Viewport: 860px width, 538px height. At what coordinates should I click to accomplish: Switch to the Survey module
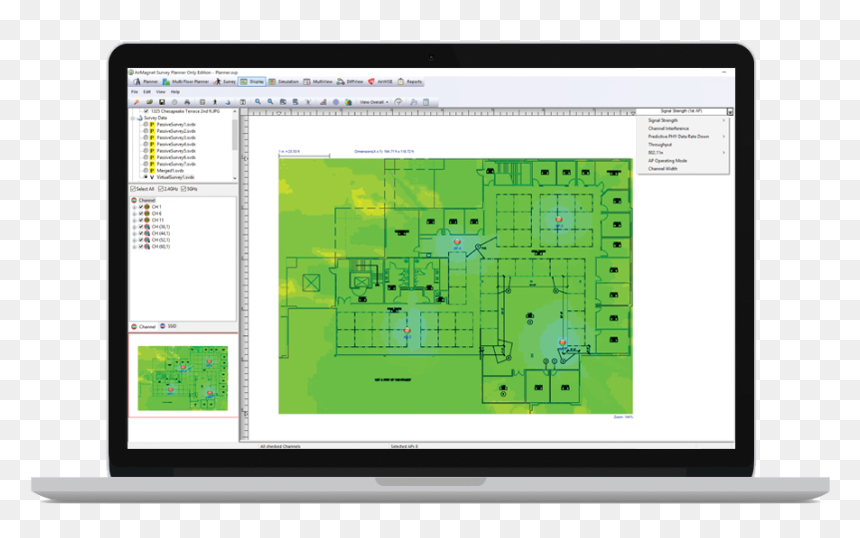coord(224,82)
